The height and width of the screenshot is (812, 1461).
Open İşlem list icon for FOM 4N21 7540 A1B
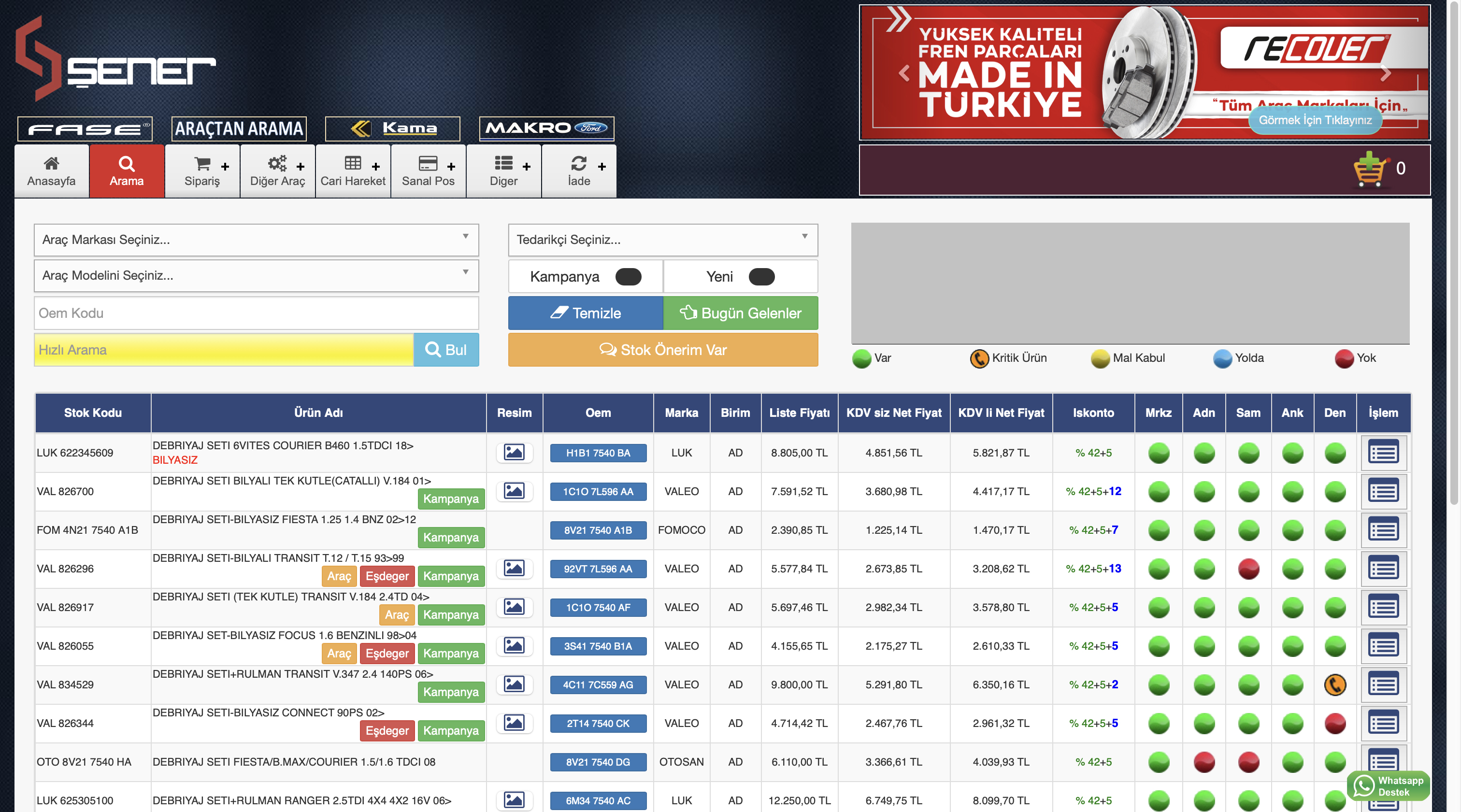1383,529
